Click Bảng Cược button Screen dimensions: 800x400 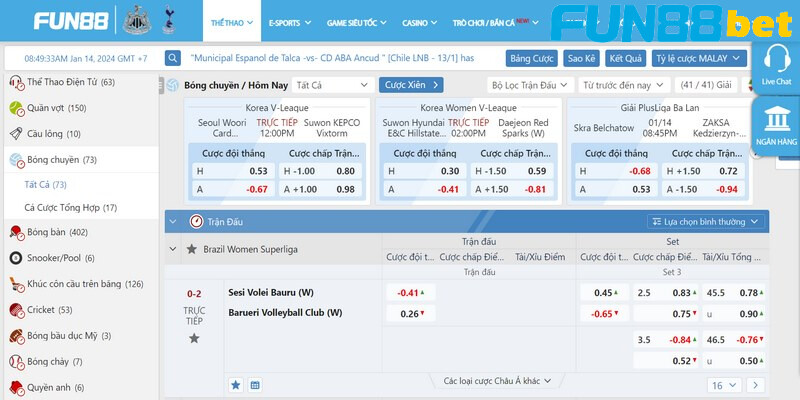(x=532, y=58)
